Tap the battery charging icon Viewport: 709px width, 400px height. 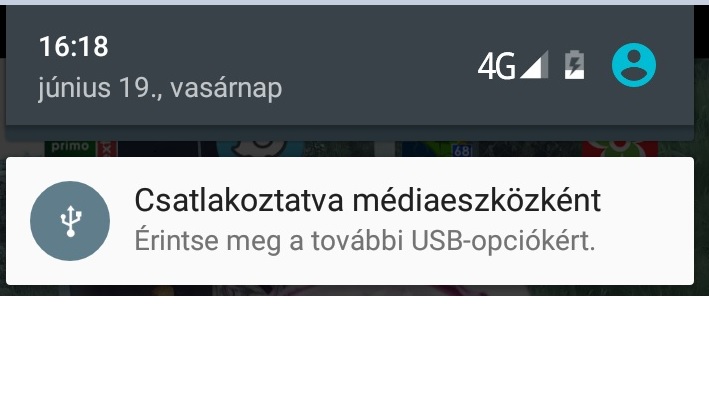pyautogui.click(x=574, y=65)
